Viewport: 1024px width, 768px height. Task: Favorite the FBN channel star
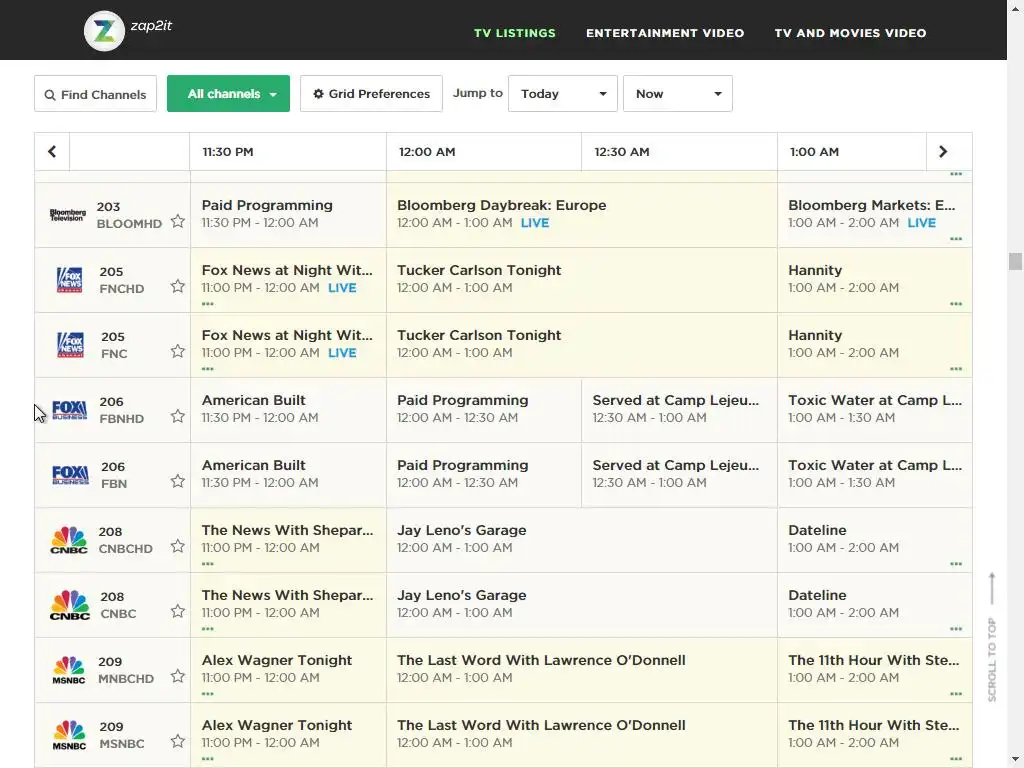tap(178, 481)
